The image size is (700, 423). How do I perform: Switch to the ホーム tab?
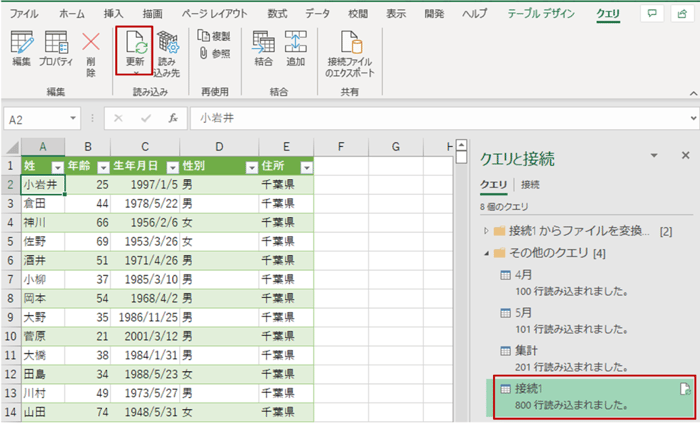[x=72, y=14]
